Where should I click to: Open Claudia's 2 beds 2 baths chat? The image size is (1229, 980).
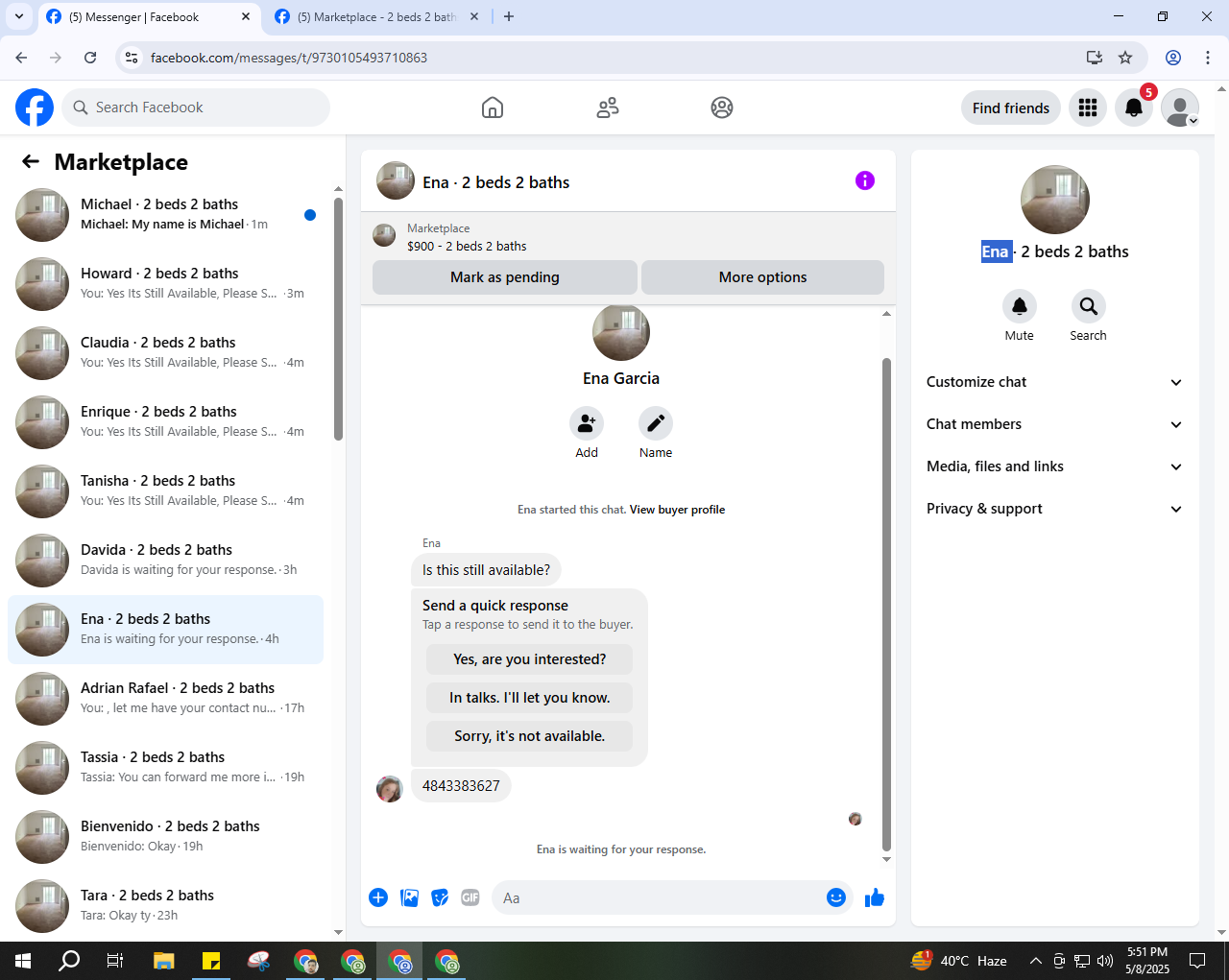(165, 353)
